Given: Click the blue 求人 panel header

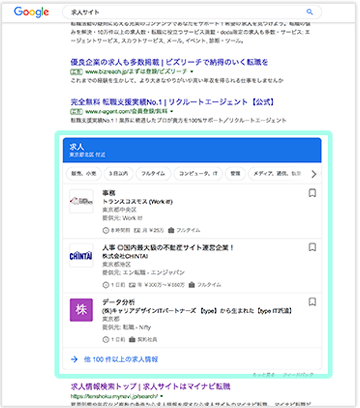Looking at the screenshot, I should (x=192, y=150).
